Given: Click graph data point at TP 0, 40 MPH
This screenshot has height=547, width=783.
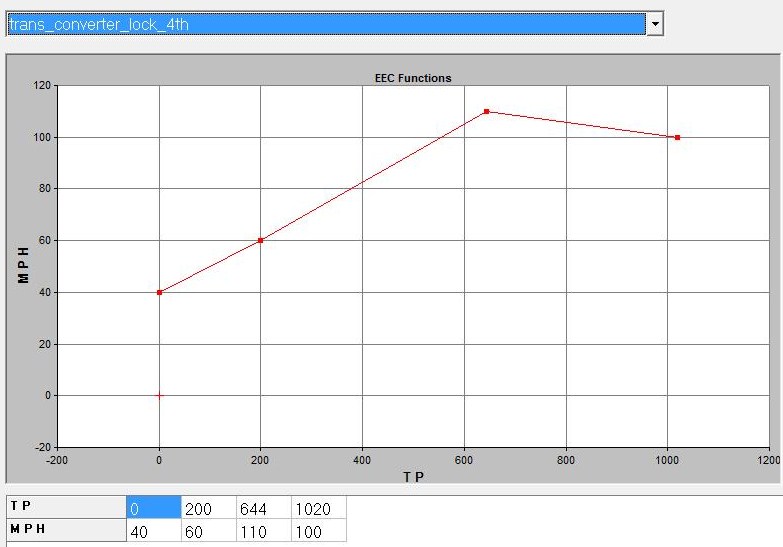Looking at the screenshot, I should [x=159, y=292].
